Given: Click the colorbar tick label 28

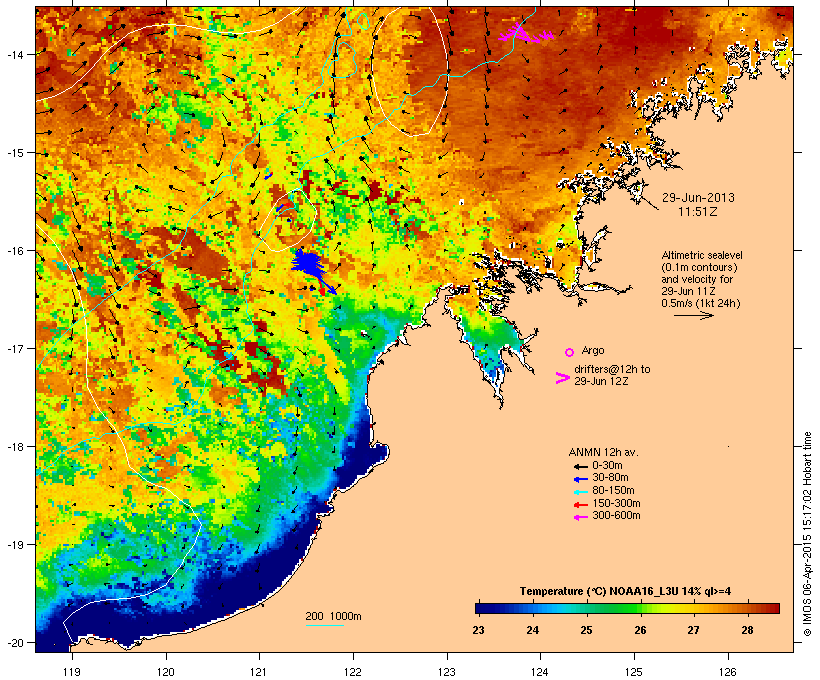Looking at the screenshot, I should coord(747,630).
